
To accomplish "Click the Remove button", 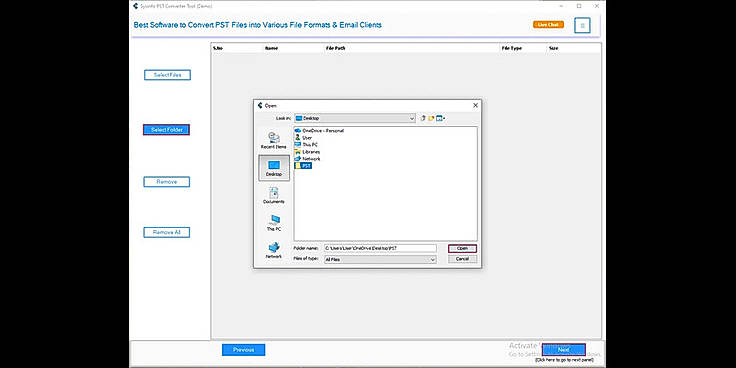I will (167, 182).
